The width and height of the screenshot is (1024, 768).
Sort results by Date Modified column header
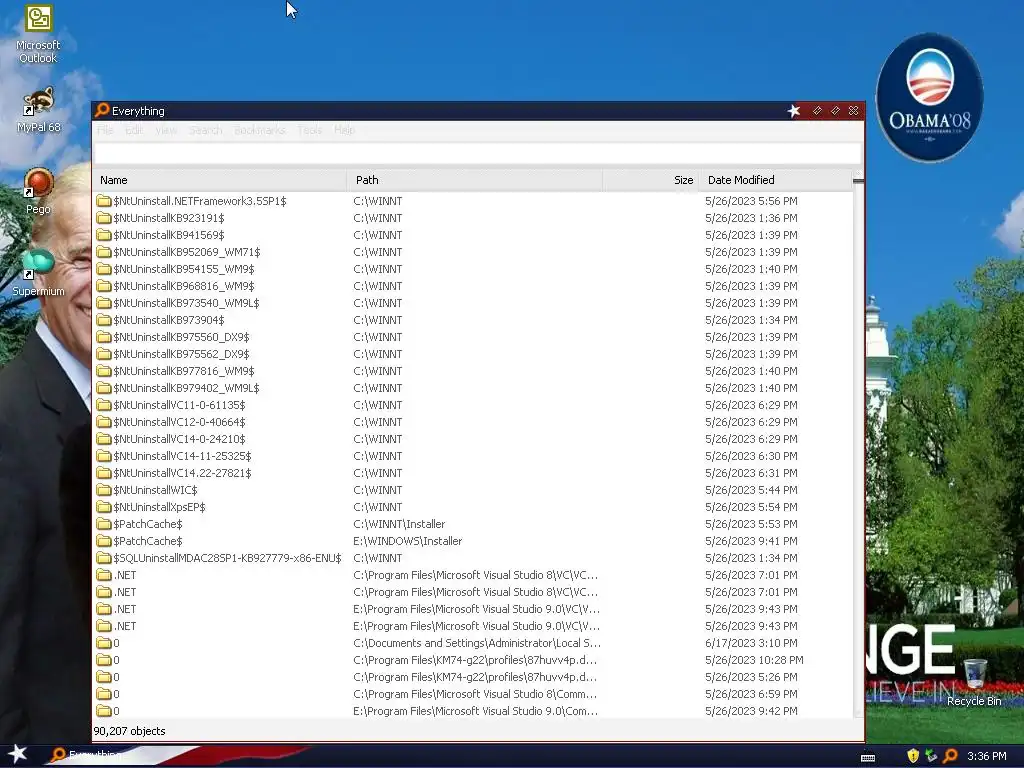[775, 180]
